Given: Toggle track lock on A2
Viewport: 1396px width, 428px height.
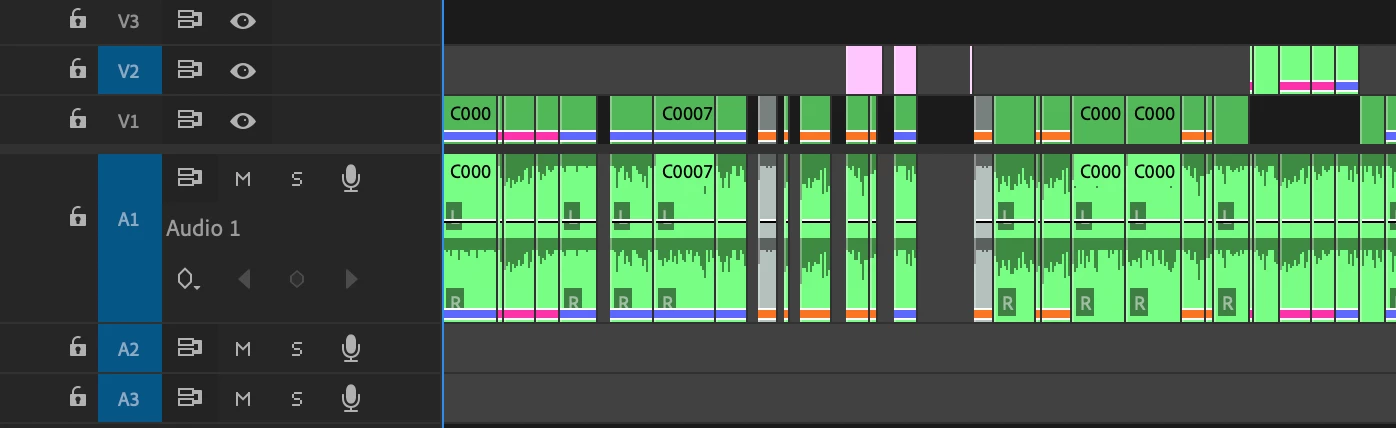Looking at the screenshot, I should click(x=77, y=348).
